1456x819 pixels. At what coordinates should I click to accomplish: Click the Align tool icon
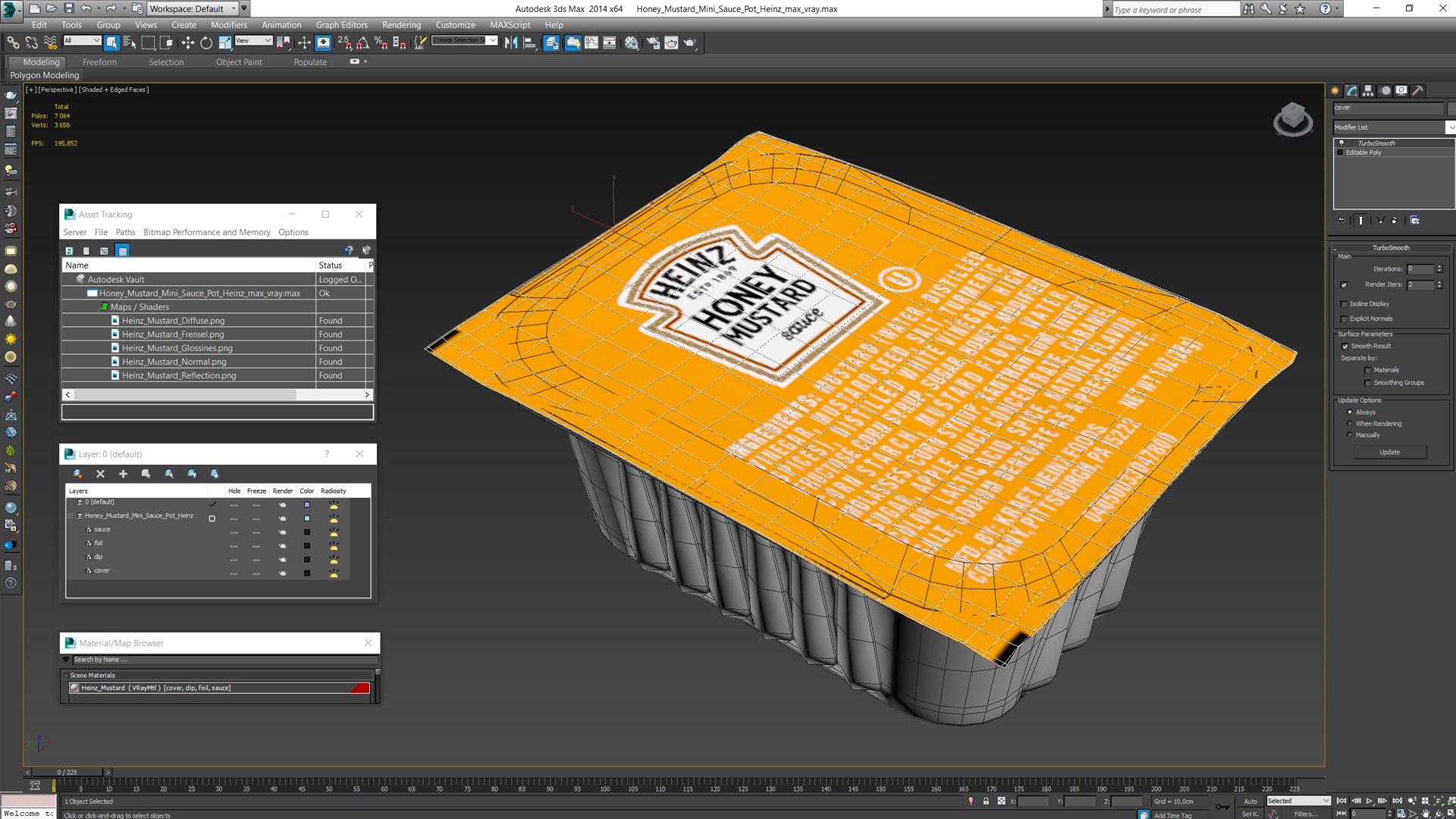tap(530, 42)
